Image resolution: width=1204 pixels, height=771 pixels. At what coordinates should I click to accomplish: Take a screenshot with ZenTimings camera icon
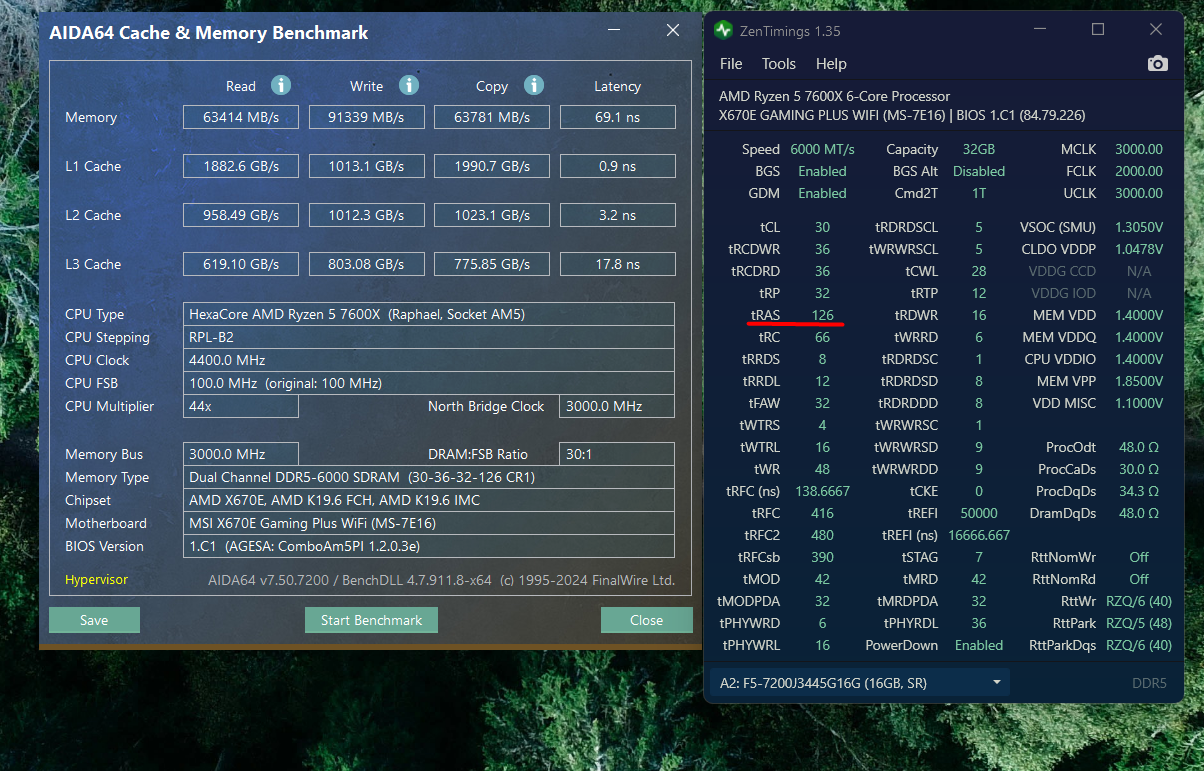[1157, 64]
